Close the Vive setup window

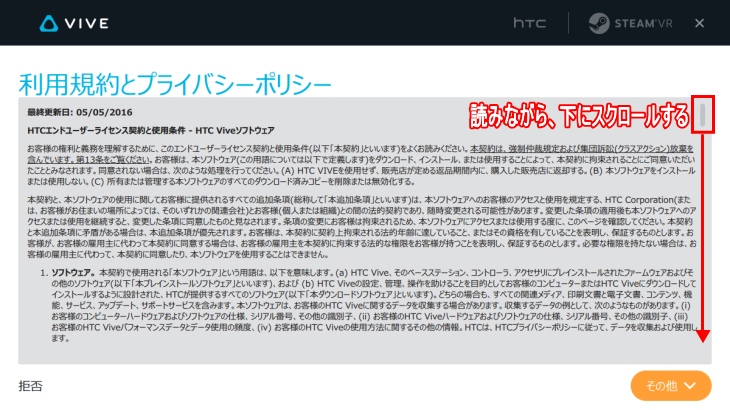click(699, 23)
